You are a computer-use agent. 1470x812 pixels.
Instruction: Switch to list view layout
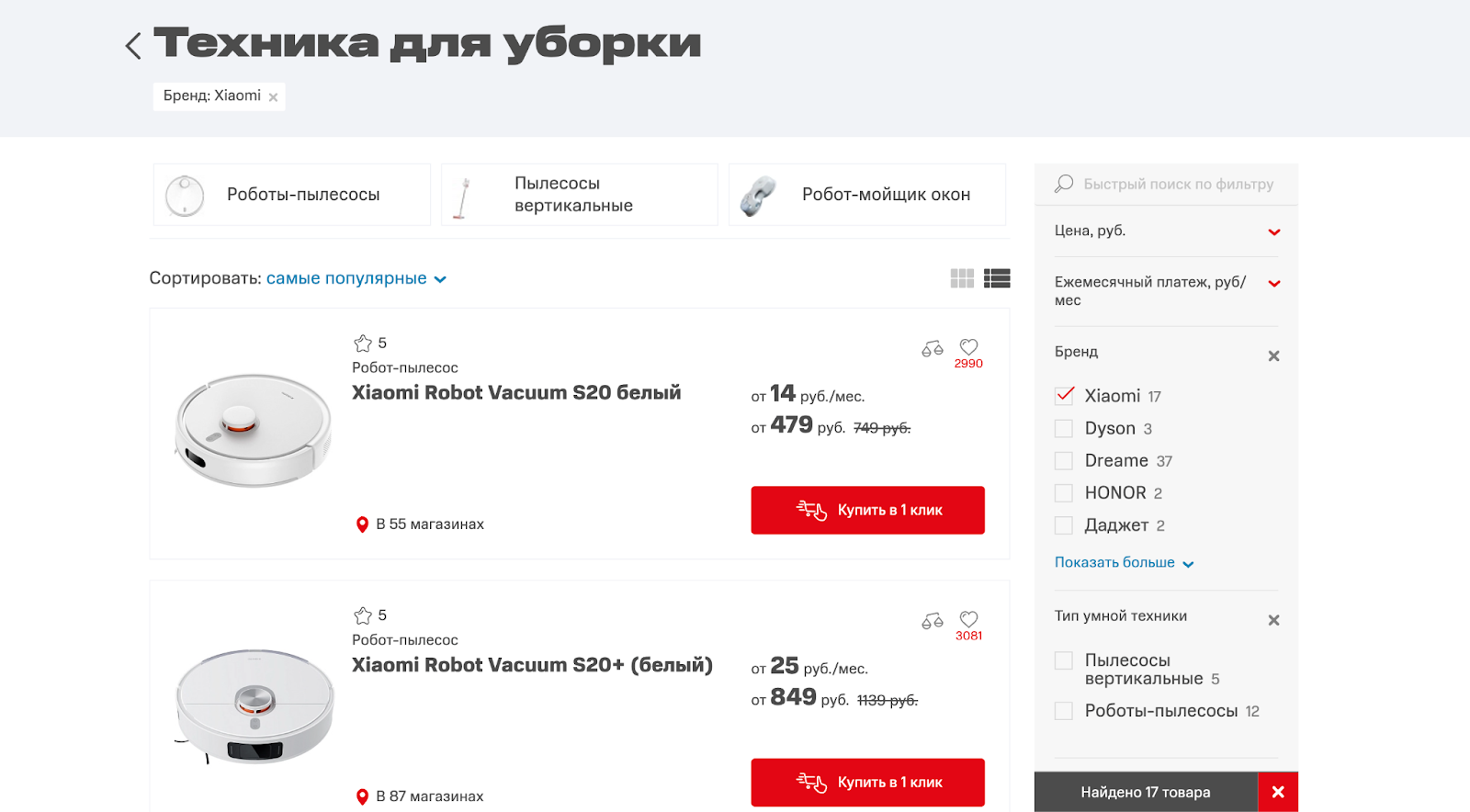point(997,278)
